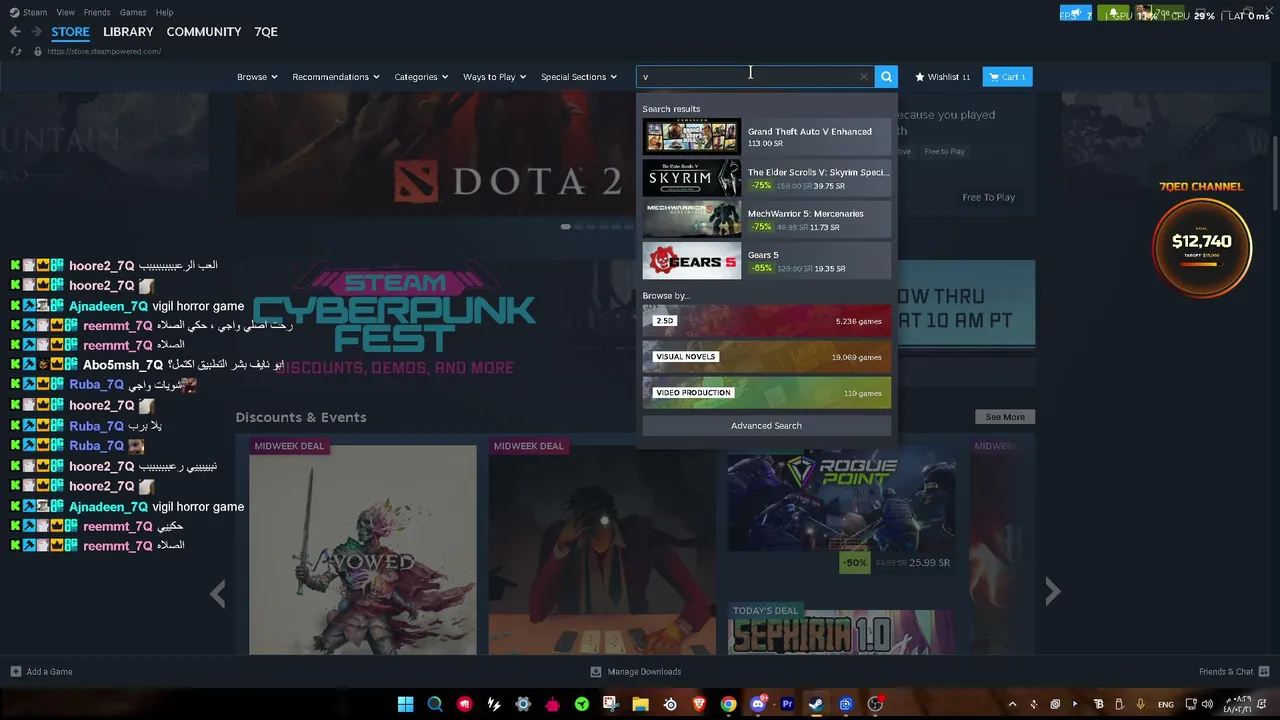Click See More in Discounts & Events
1280x720 pixels.
point(1005,417)
